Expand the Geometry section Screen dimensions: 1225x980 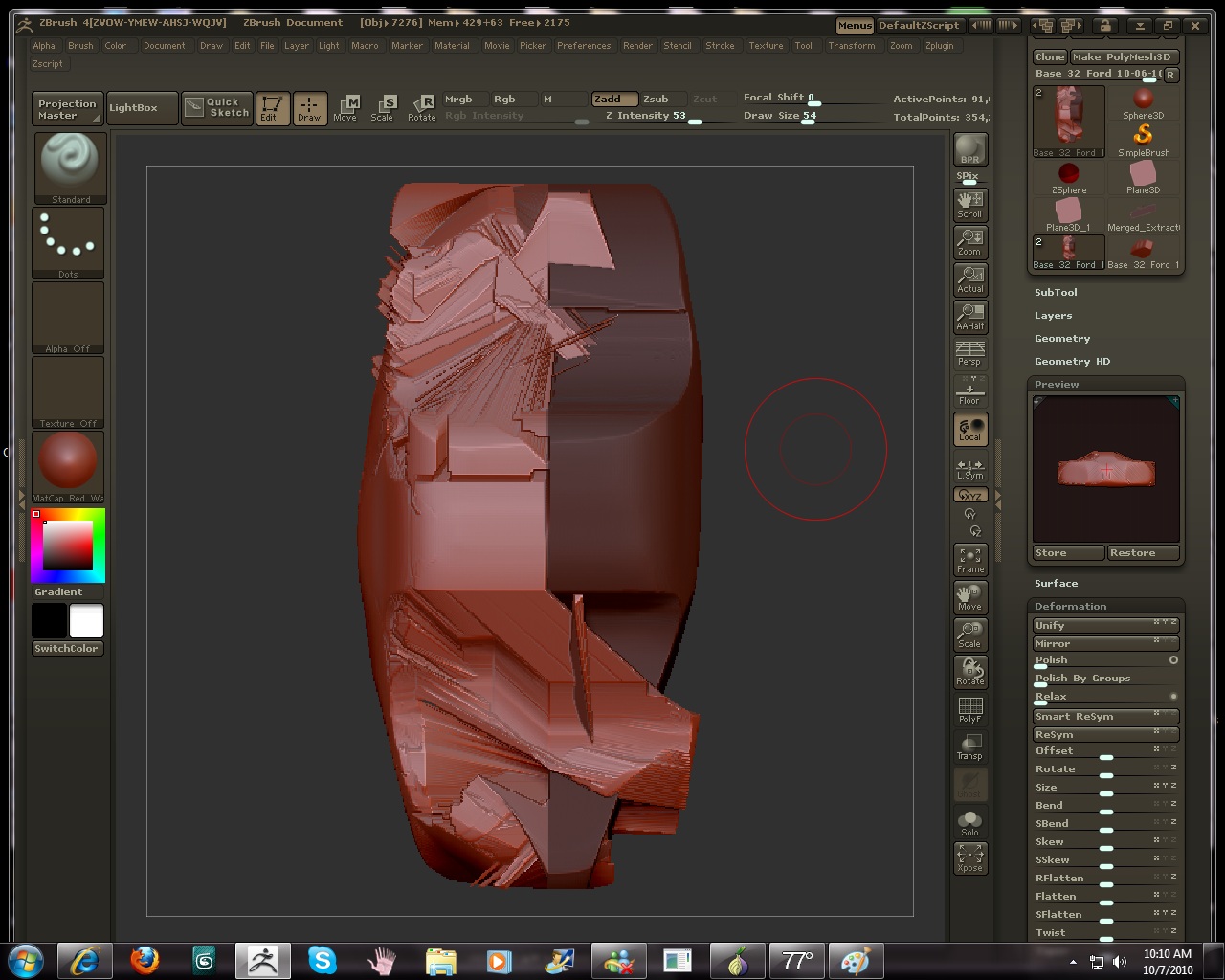(1062, 339)
